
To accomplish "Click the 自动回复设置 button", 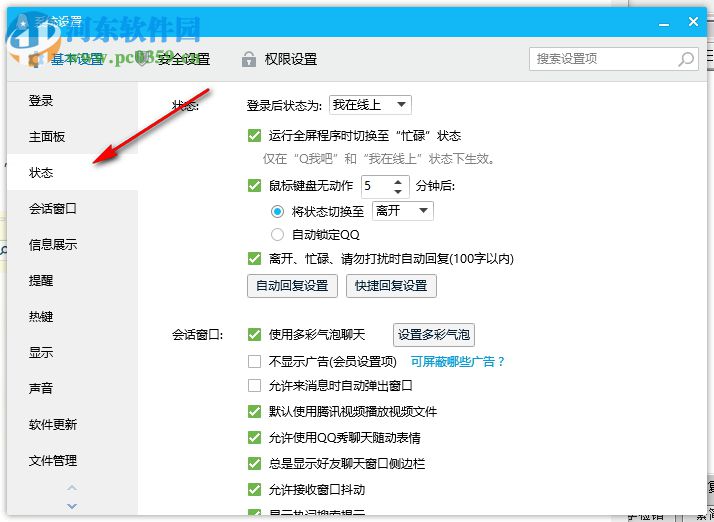I will tap(292, 286).
